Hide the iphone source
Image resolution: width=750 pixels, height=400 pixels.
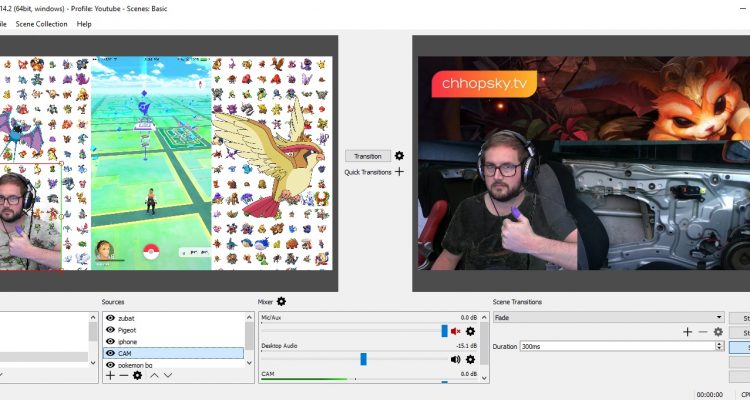(110, 342)
